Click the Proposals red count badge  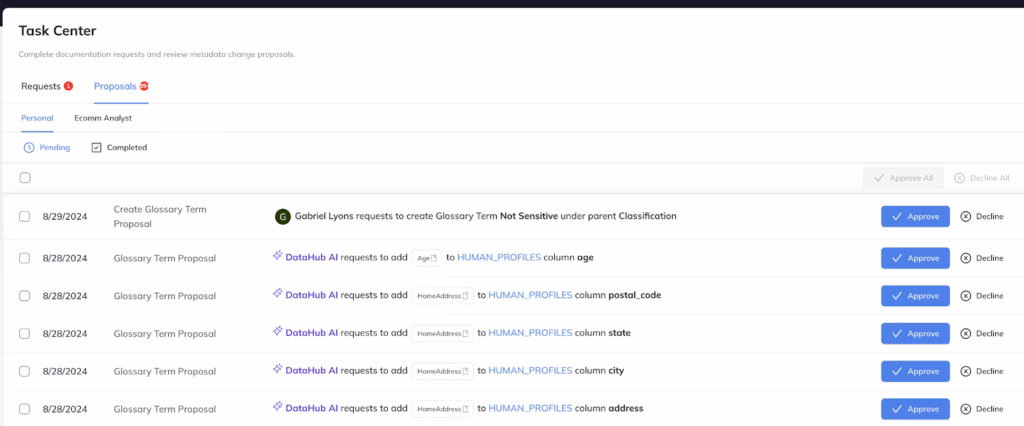click(144, 86)
